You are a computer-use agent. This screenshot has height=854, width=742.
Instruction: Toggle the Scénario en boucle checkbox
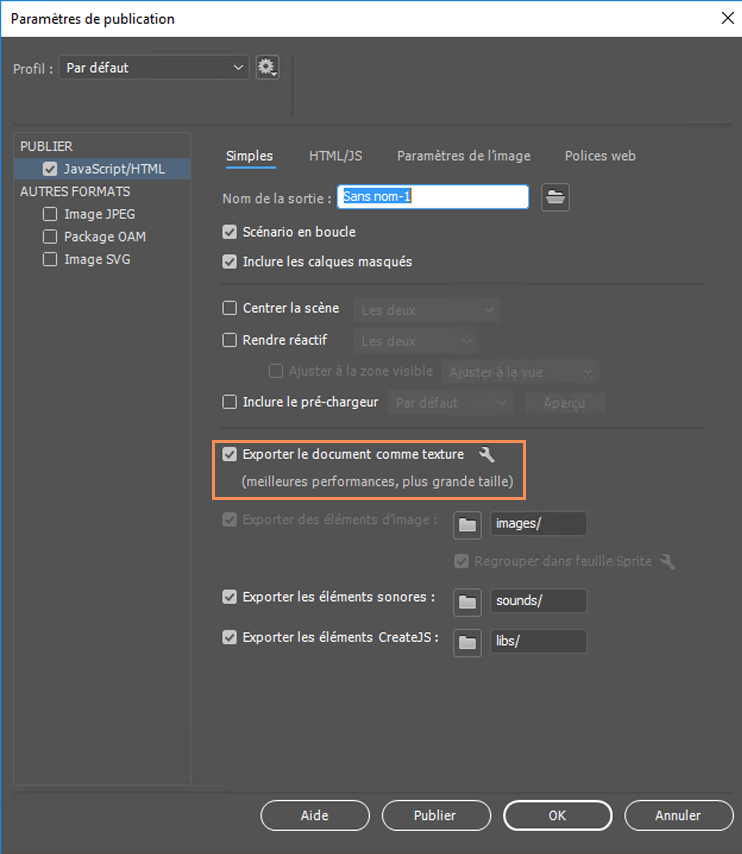pyautogui.click(x=230, y=232)
